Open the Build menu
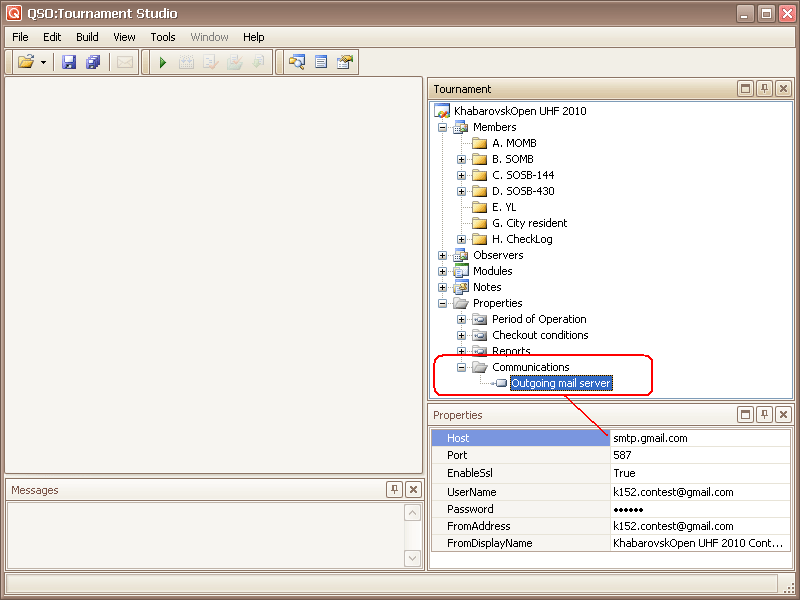Image resolution: width=800 pixels, height=600 pixels. click(x=87, y=37)
